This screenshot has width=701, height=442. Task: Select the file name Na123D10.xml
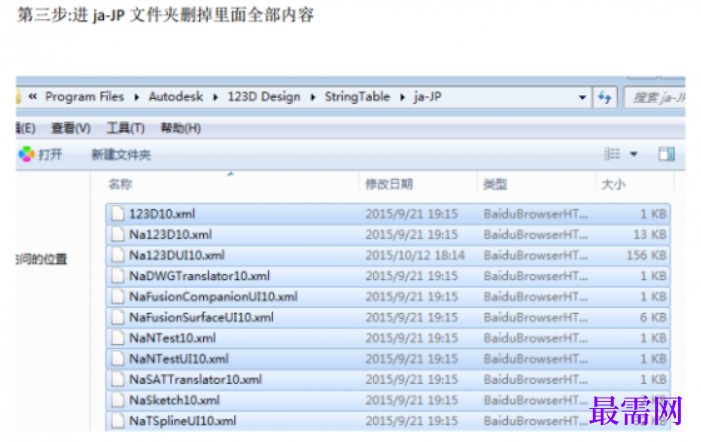(170, 235)
